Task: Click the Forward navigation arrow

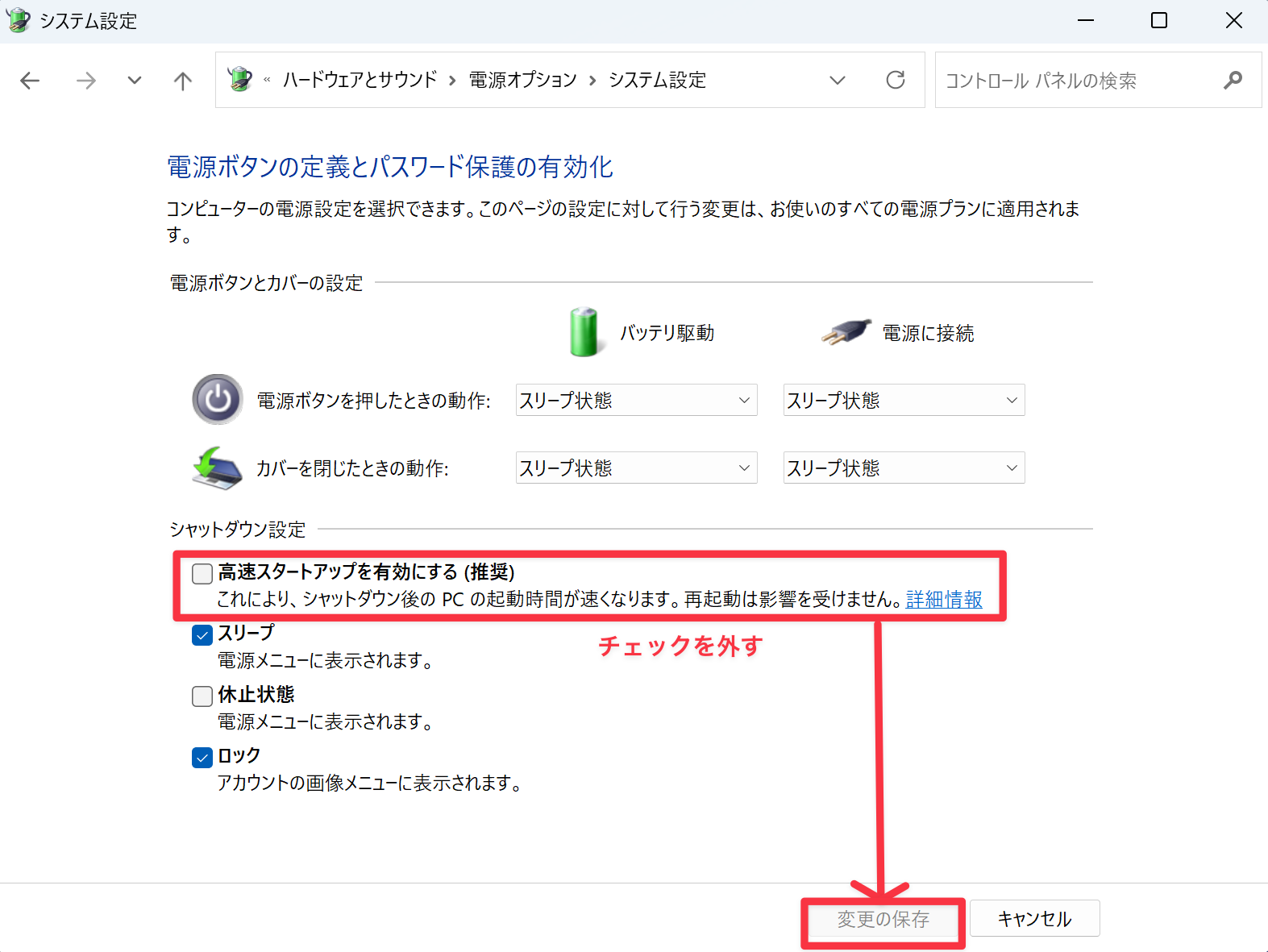Action: pos(85,81)
